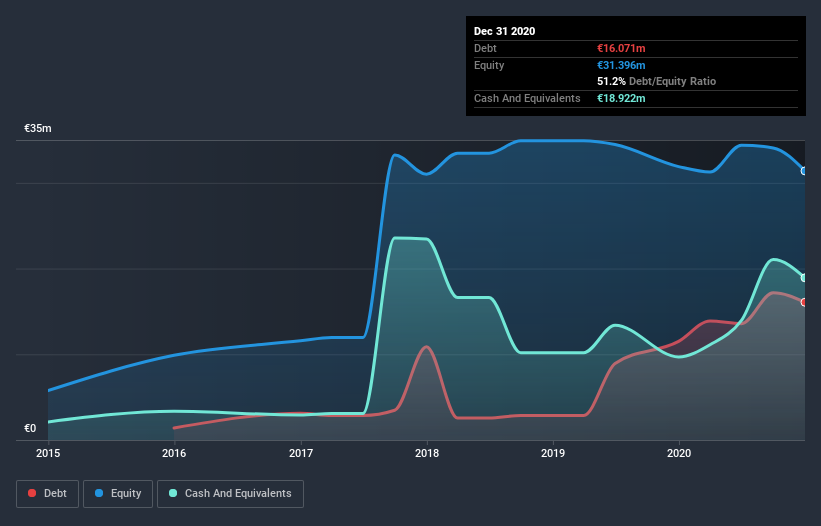Click the Equity label in the tooltip
Screen dimensions: 821x526
point(489,65)
